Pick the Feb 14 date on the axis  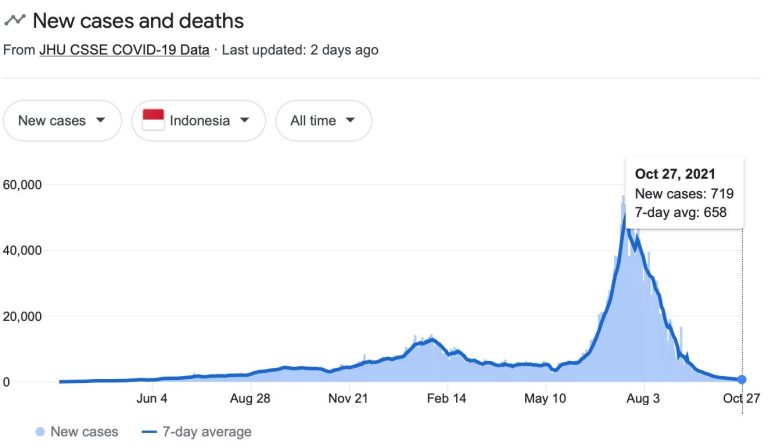[447, 399]
